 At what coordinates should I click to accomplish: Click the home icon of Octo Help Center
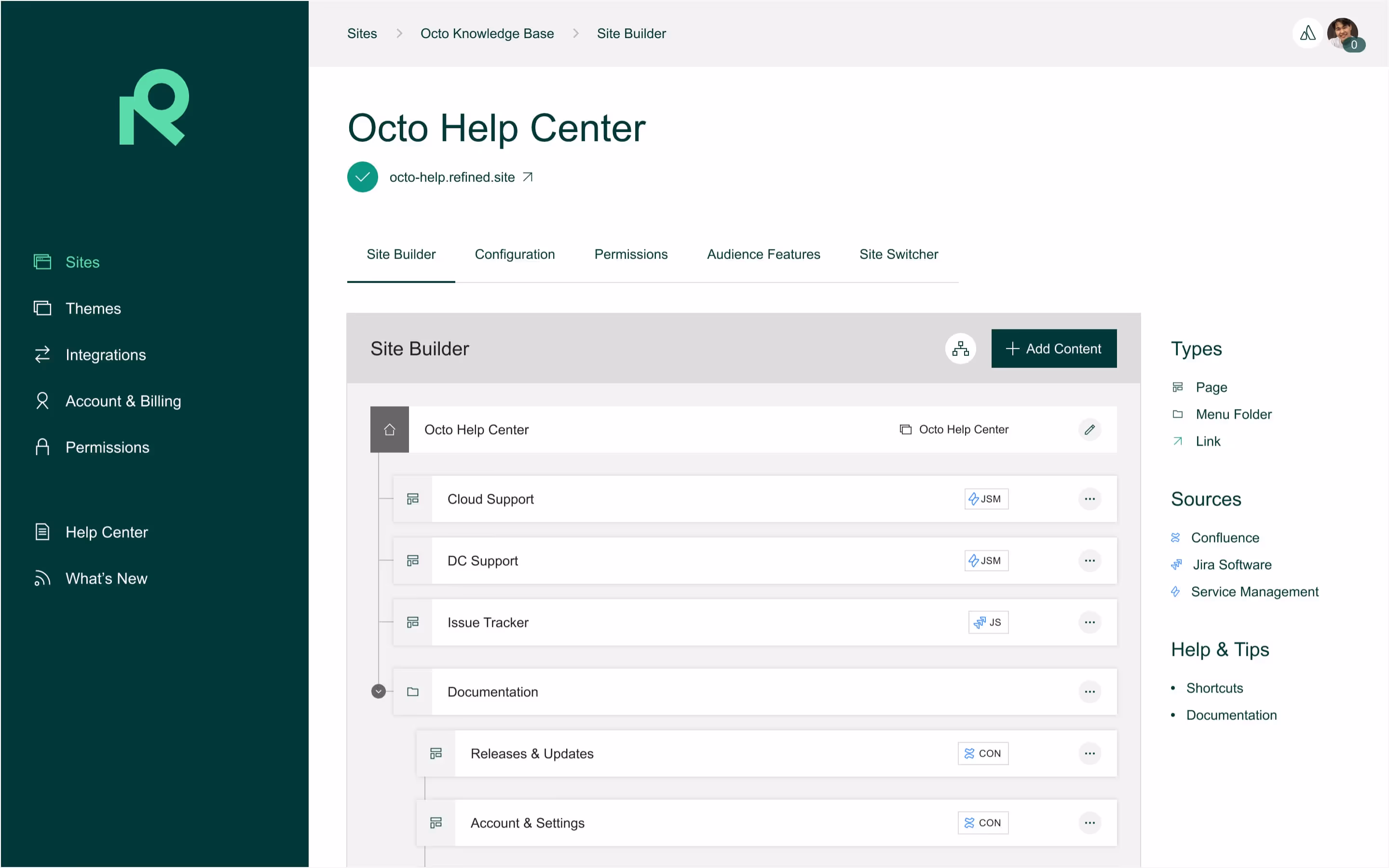coord(389,429)
